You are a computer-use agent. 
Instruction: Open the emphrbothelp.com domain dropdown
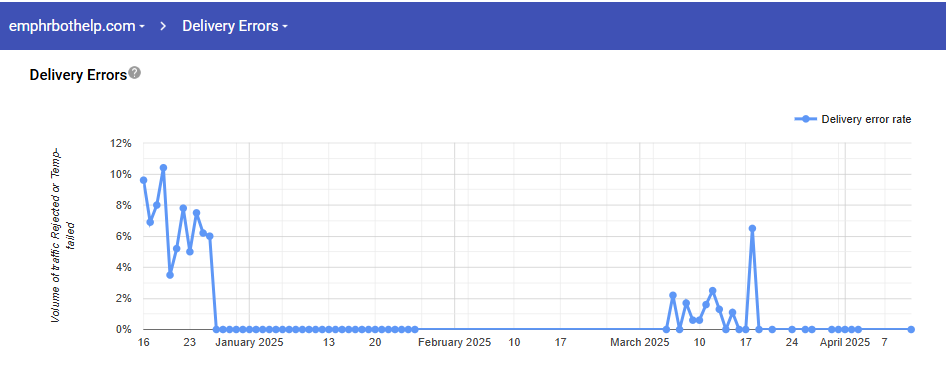coord(77,26)
